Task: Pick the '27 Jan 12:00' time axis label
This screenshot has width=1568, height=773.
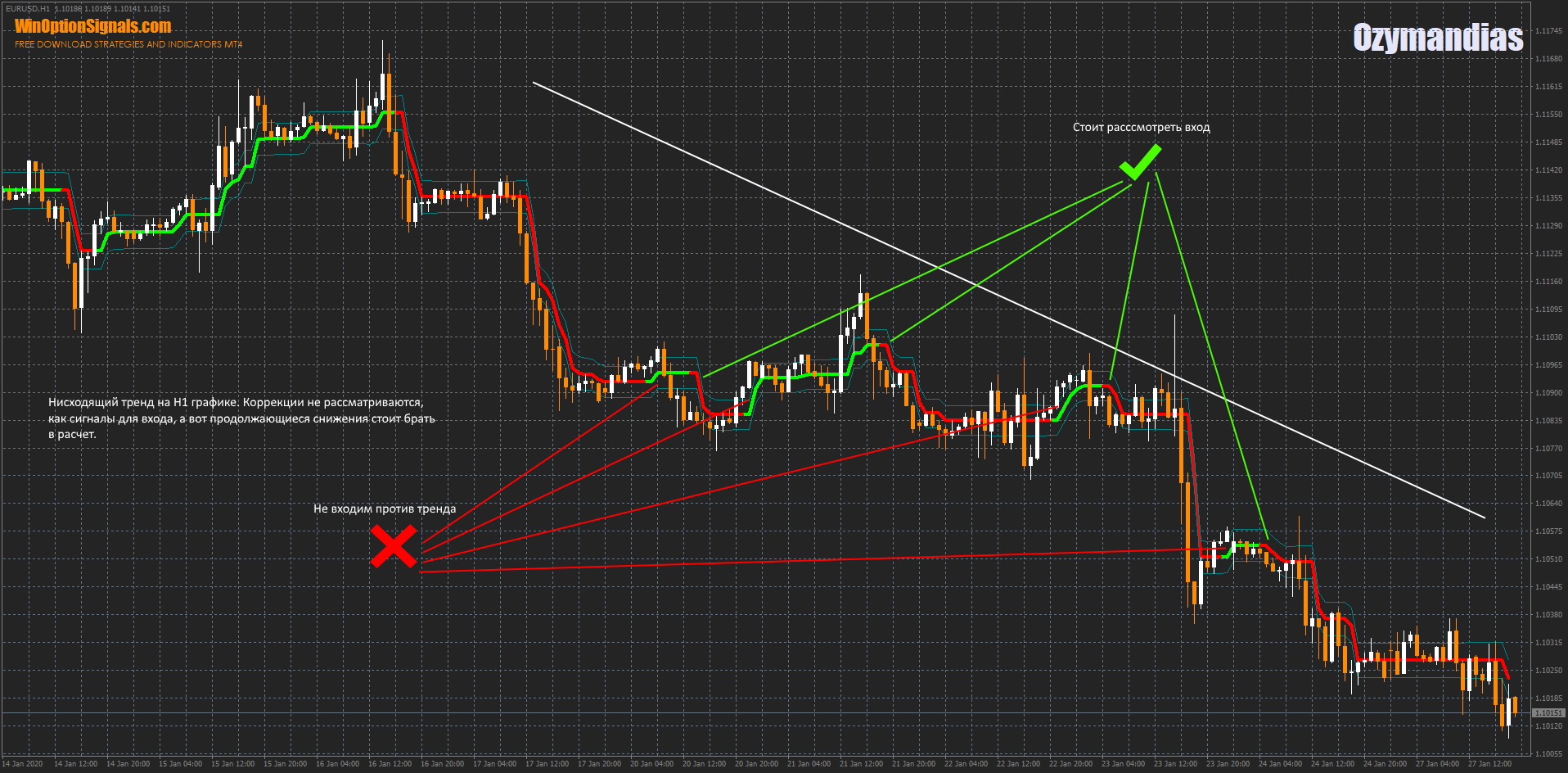Action: coord(1489,764)
